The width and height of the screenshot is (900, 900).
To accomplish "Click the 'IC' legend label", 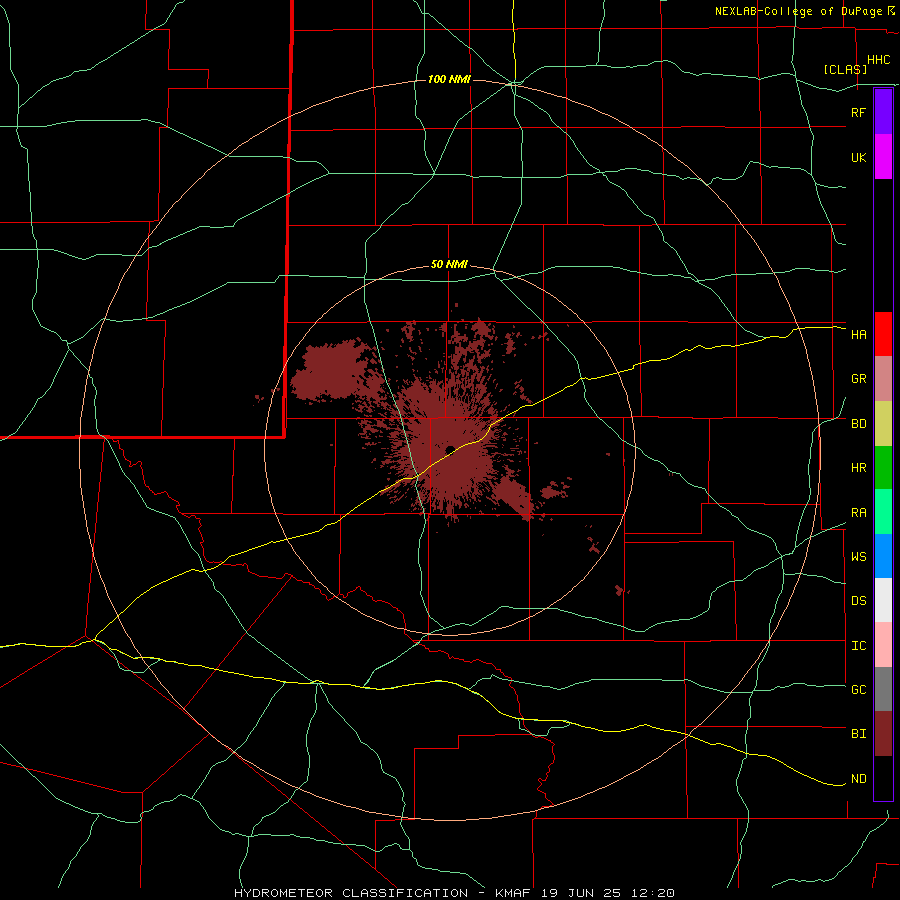I will tap(858, 646).
